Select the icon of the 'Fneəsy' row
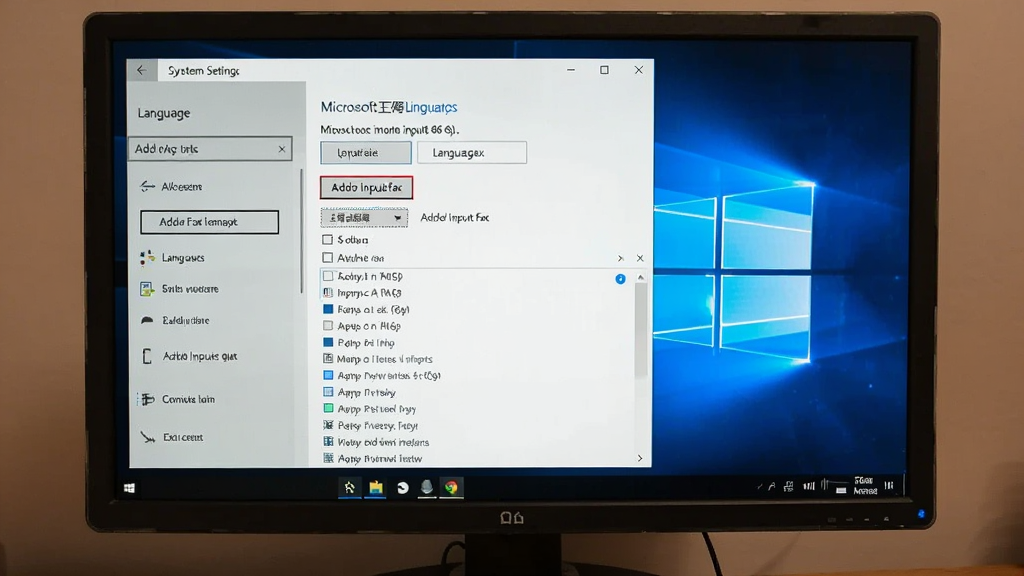 [x=328, y=425]
